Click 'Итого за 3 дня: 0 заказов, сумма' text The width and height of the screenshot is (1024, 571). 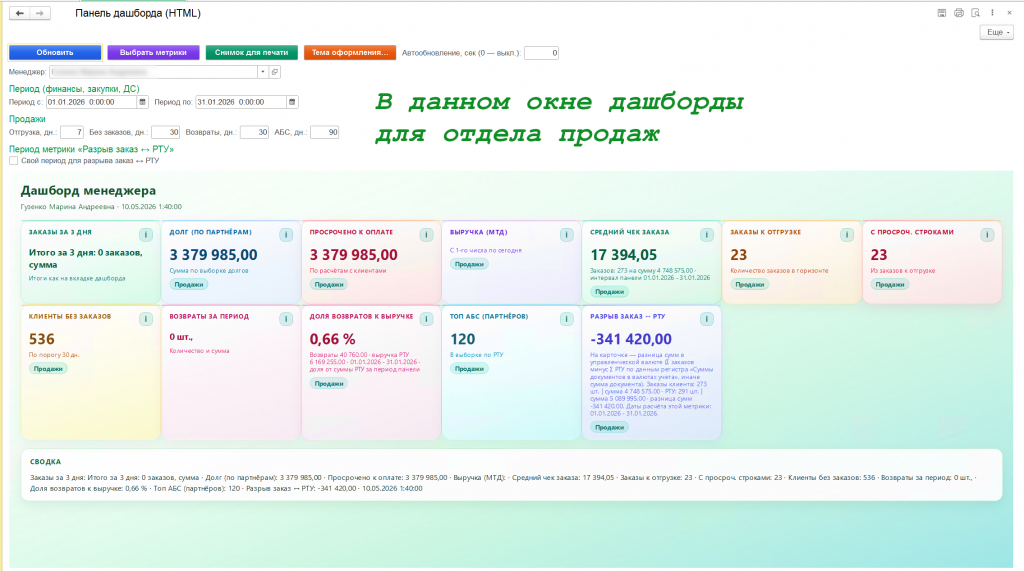[x=86, y=259]
